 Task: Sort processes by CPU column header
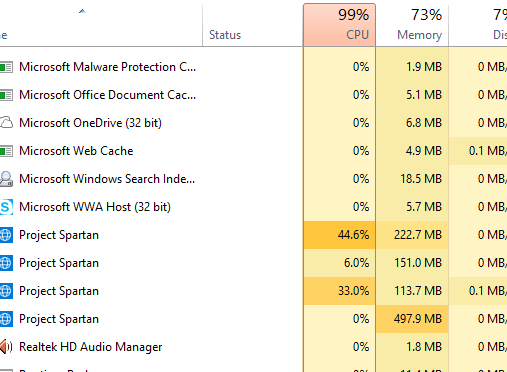(x=339, y=25)
